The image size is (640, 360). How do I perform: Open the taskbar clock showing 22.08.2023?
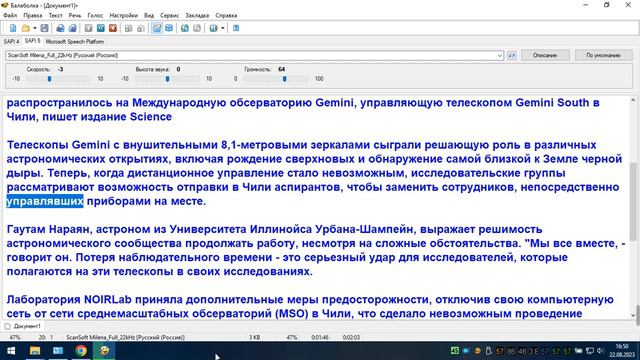tap(622, 351)
